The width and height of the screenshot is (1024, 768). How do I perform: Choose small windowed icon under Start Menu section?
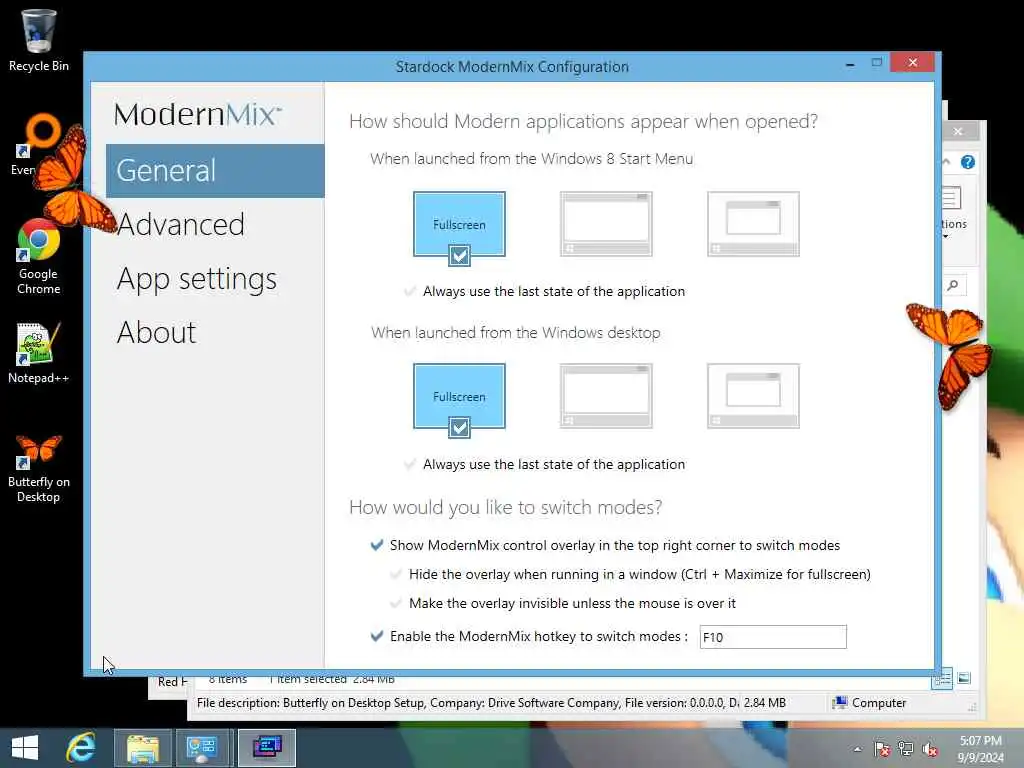pyautogui.click(x=753, y=224)
